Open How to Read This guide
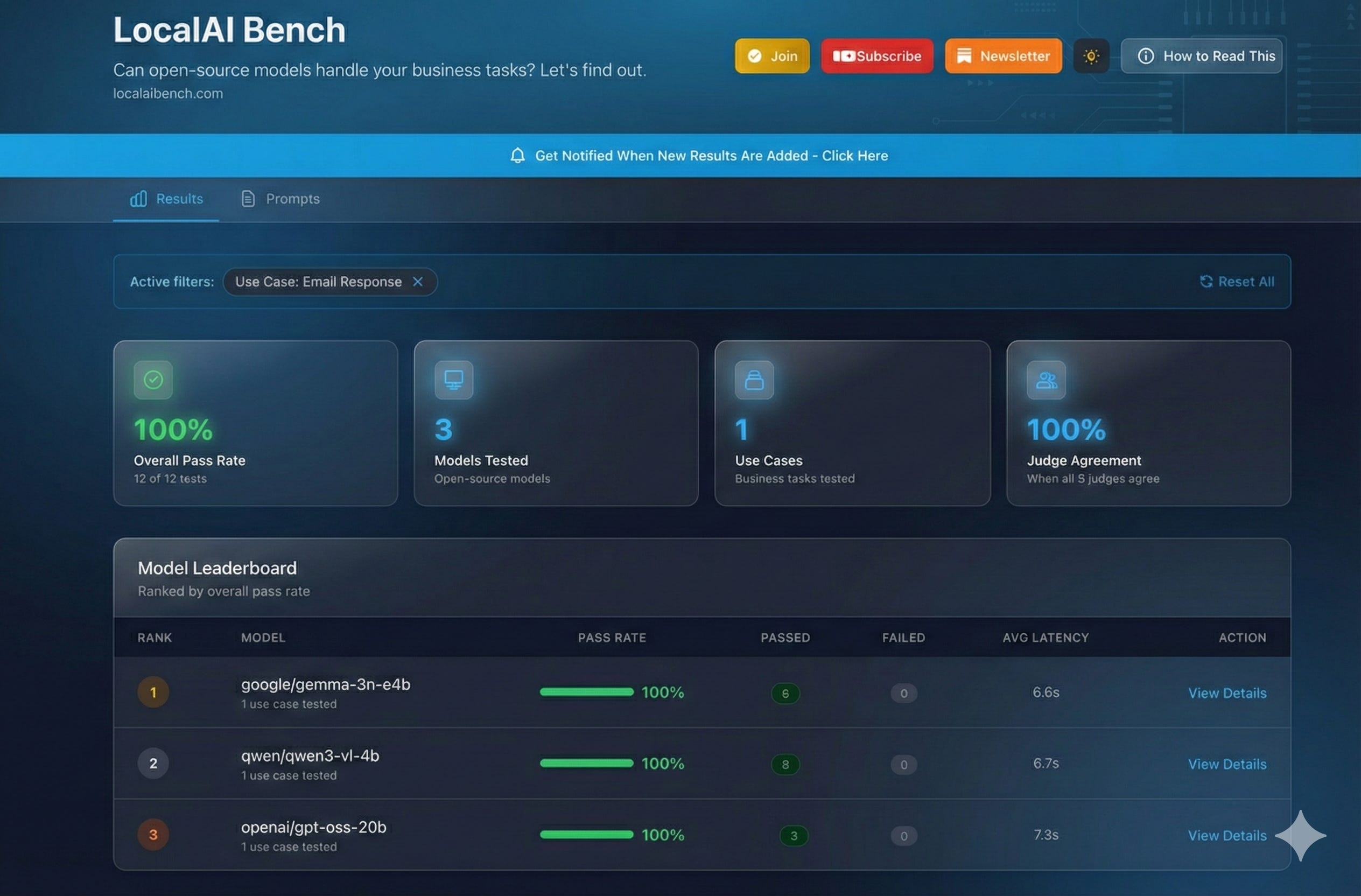Image resolution: width=1361 pixels, height=896 pixels. [x=1202, y=56]
